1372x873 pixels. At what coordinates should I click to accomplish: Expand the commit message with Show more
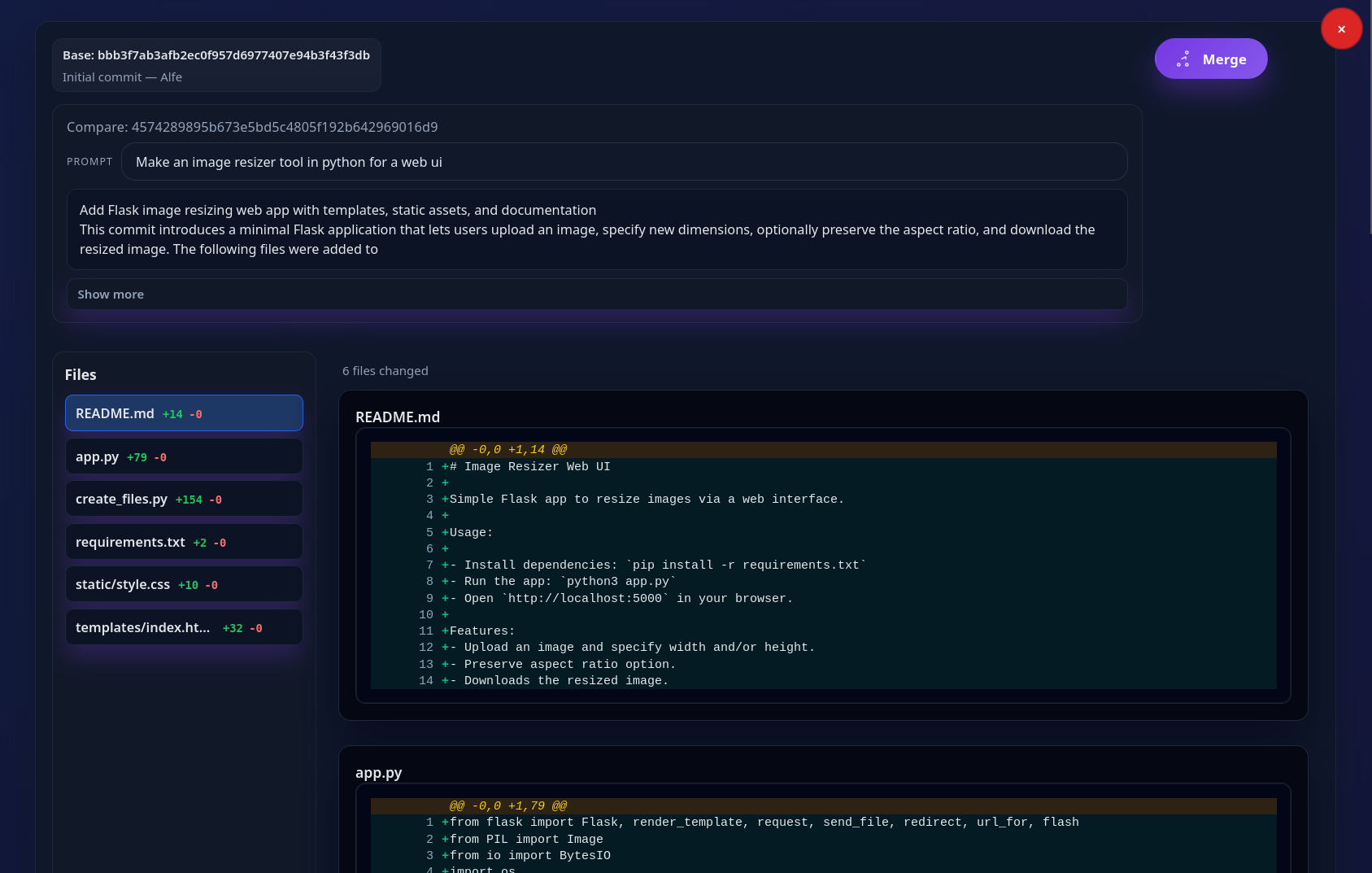597,295
